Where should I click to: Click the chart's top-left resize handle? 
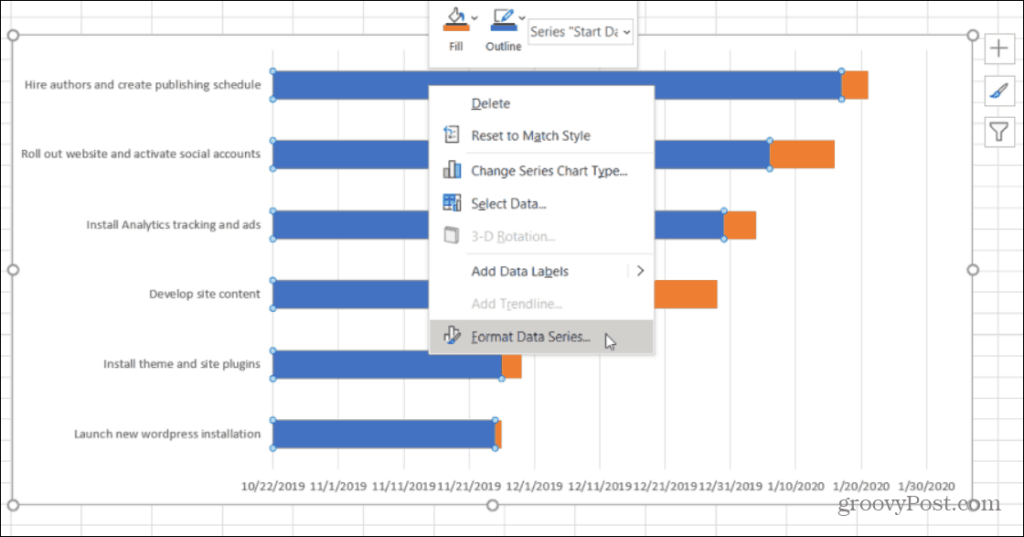point(13,35)
